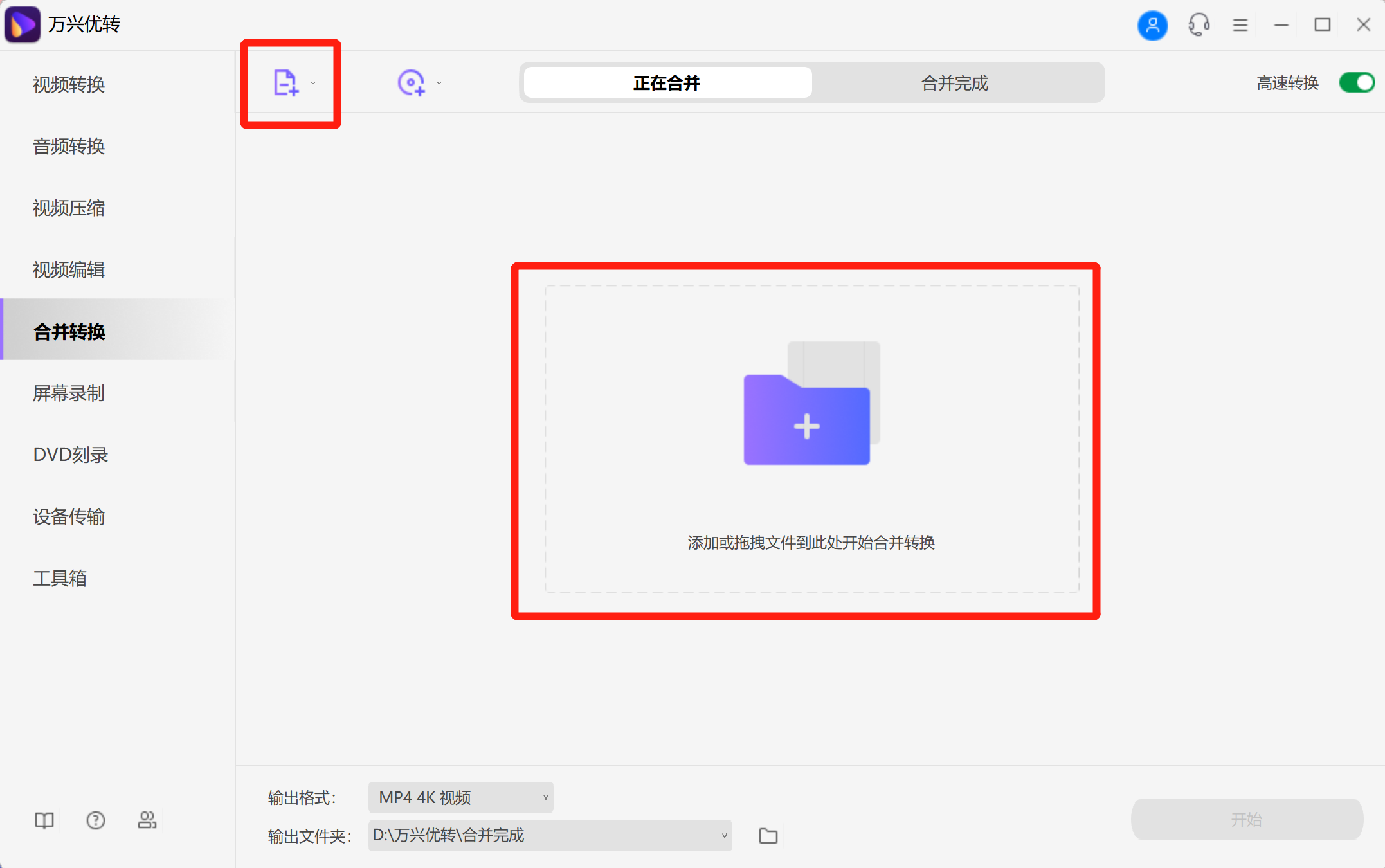Open the user account avatar icon
1385x868 pixels.
1153,24
